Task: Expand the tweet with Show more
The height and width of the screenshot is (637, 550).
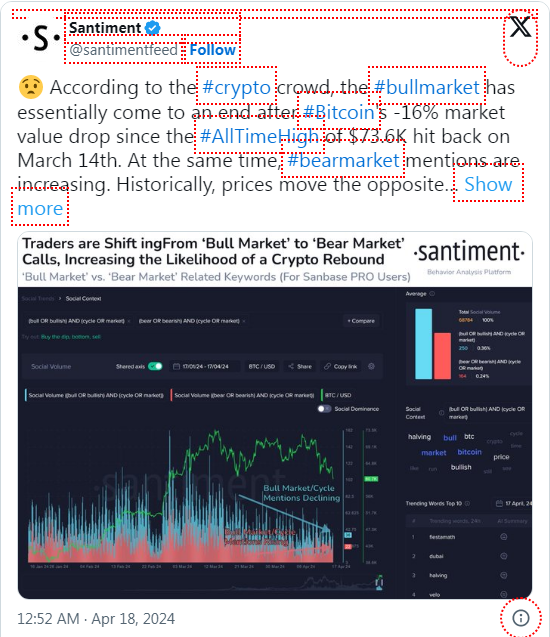Action: point(488,184)
